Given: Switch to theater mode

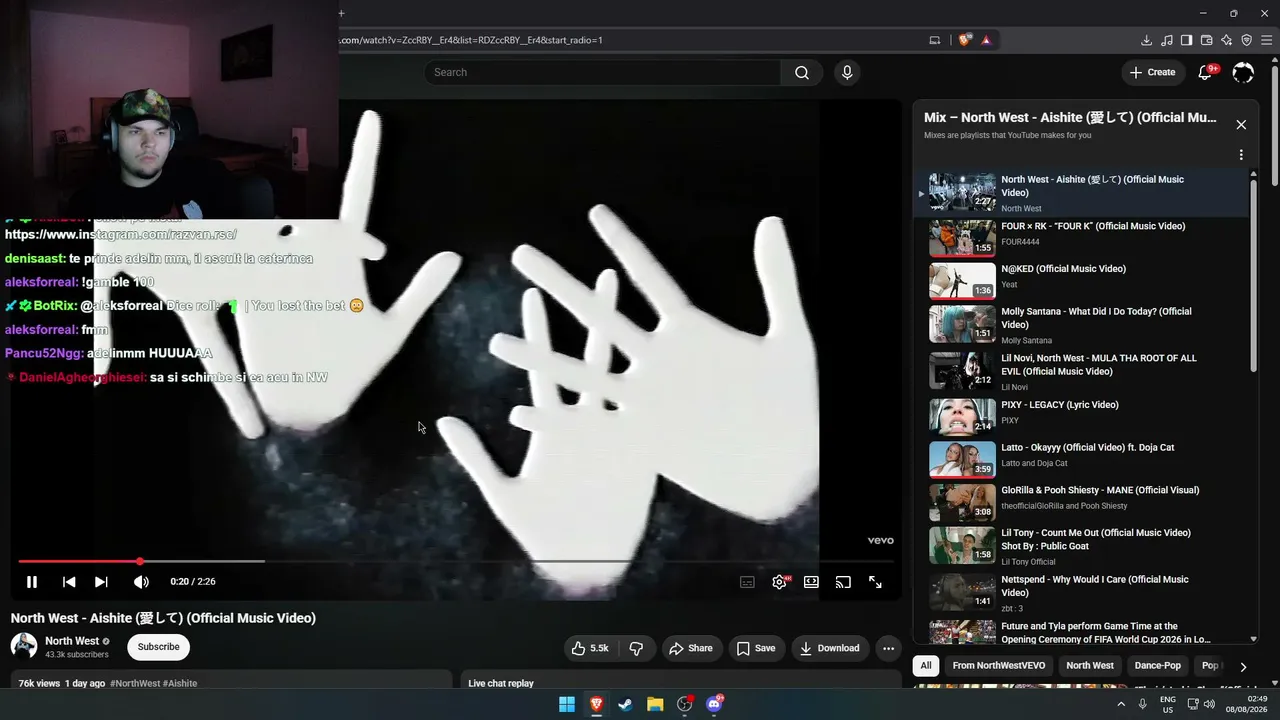Looking at the screenshot, I should (811, 582).
